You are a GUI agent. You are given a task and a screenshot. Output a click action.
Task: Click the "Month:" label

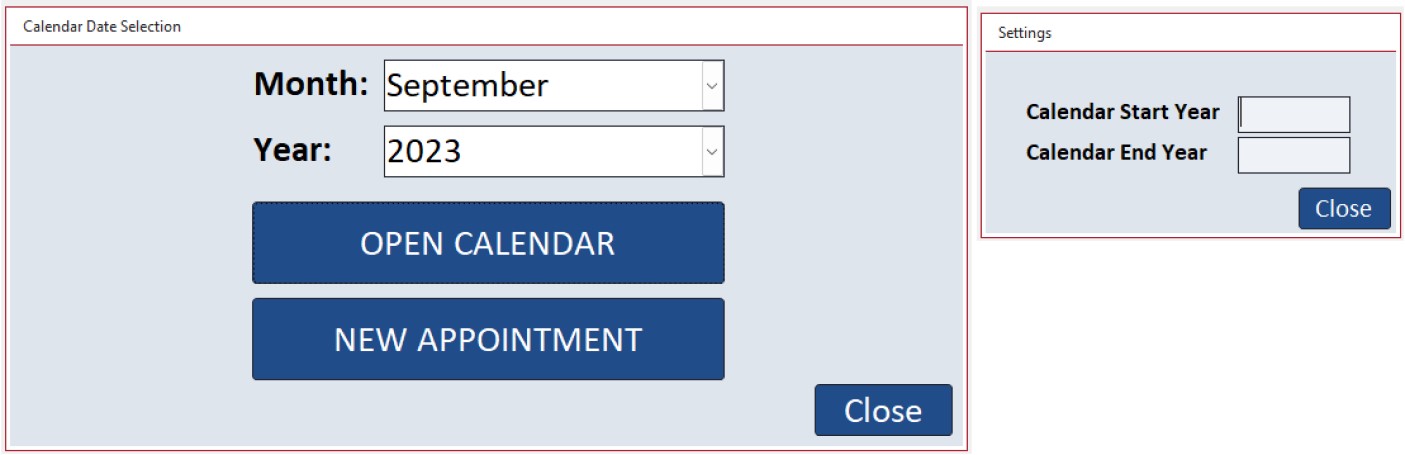tap(311, 85)
